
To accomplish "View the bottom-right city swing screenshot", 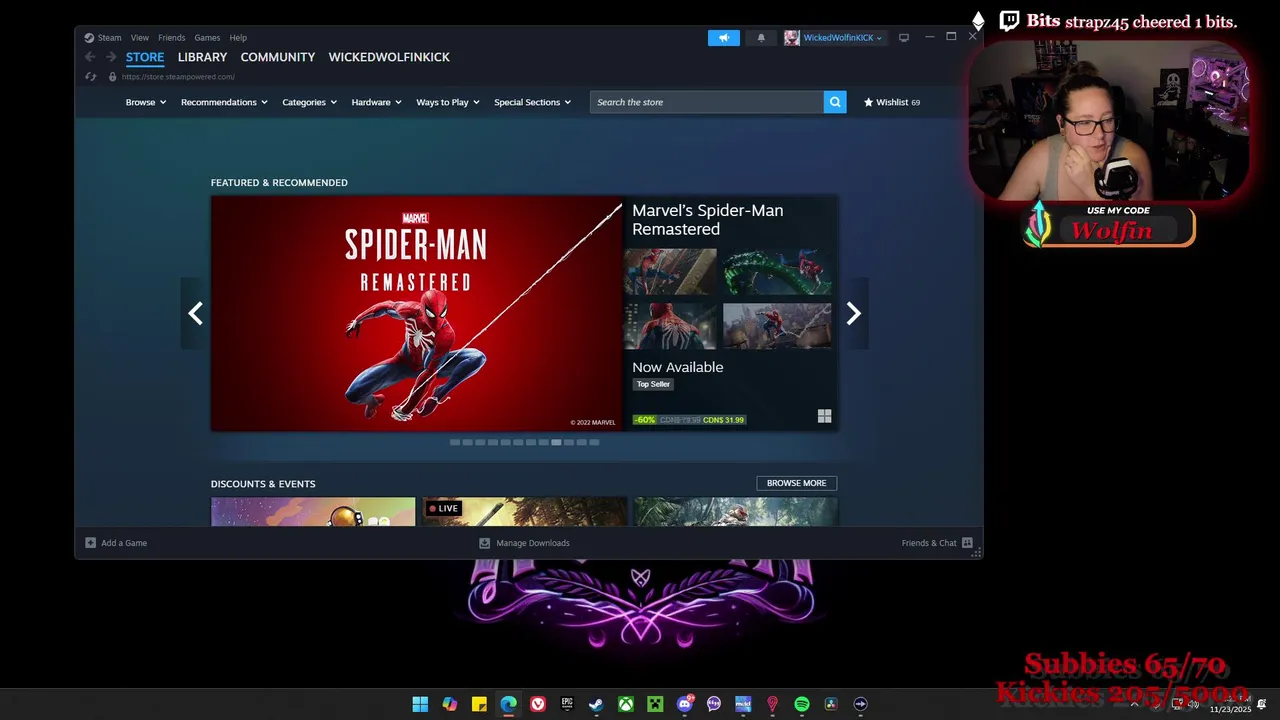I will [777, 325].
